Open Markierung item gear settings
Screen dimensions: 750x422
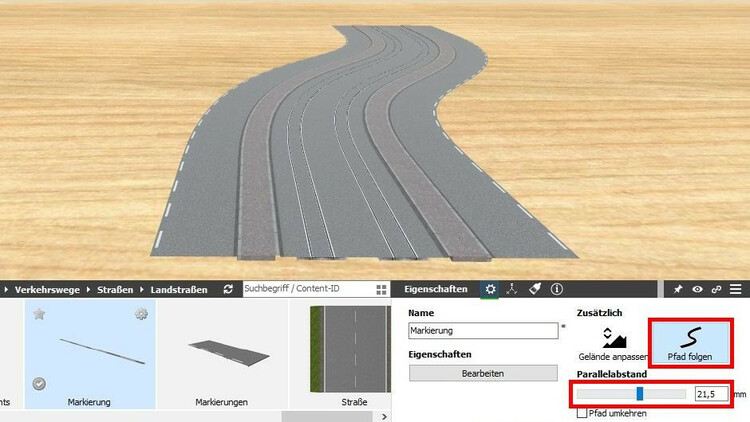(x=141, y=314)
